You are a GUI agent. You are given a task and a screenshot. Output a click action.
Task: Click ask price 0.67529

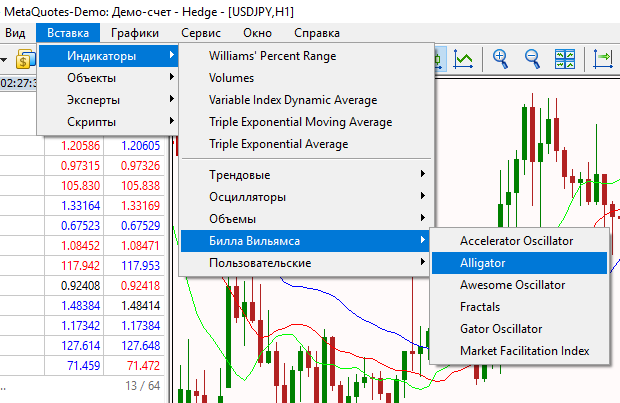click(140, 225)
